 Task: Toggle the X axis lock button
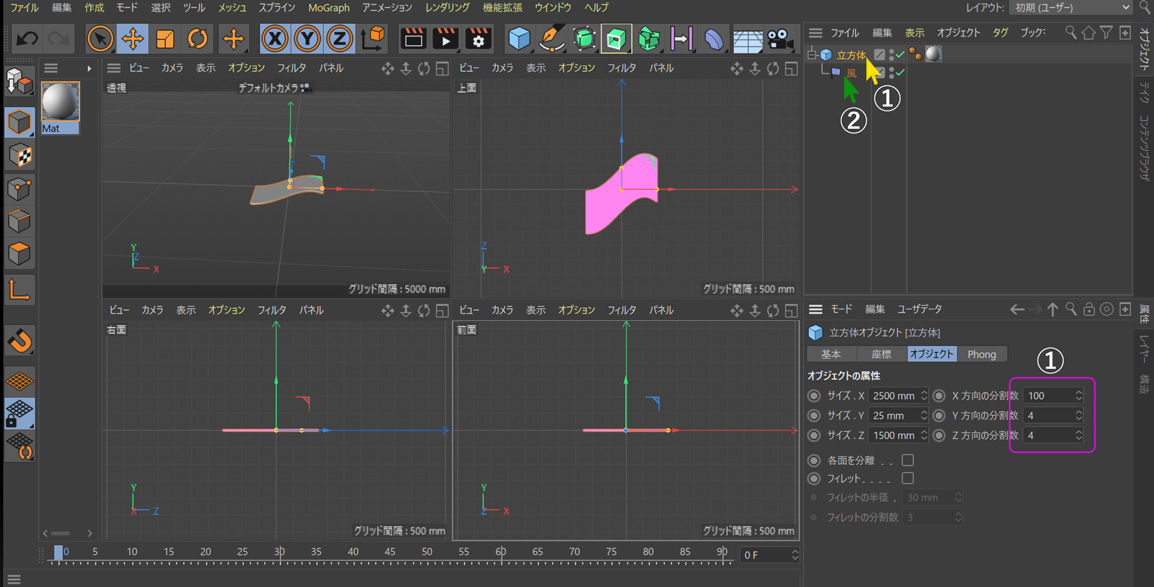pos(275,39)
